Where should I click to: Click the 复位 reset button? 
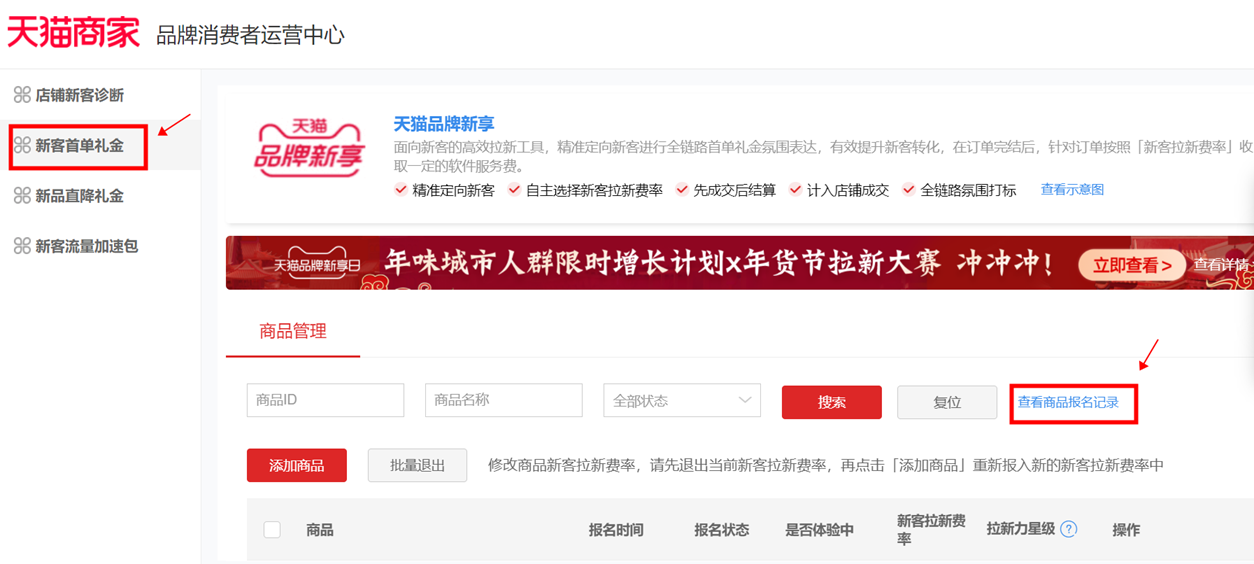[x=947, y=402]
